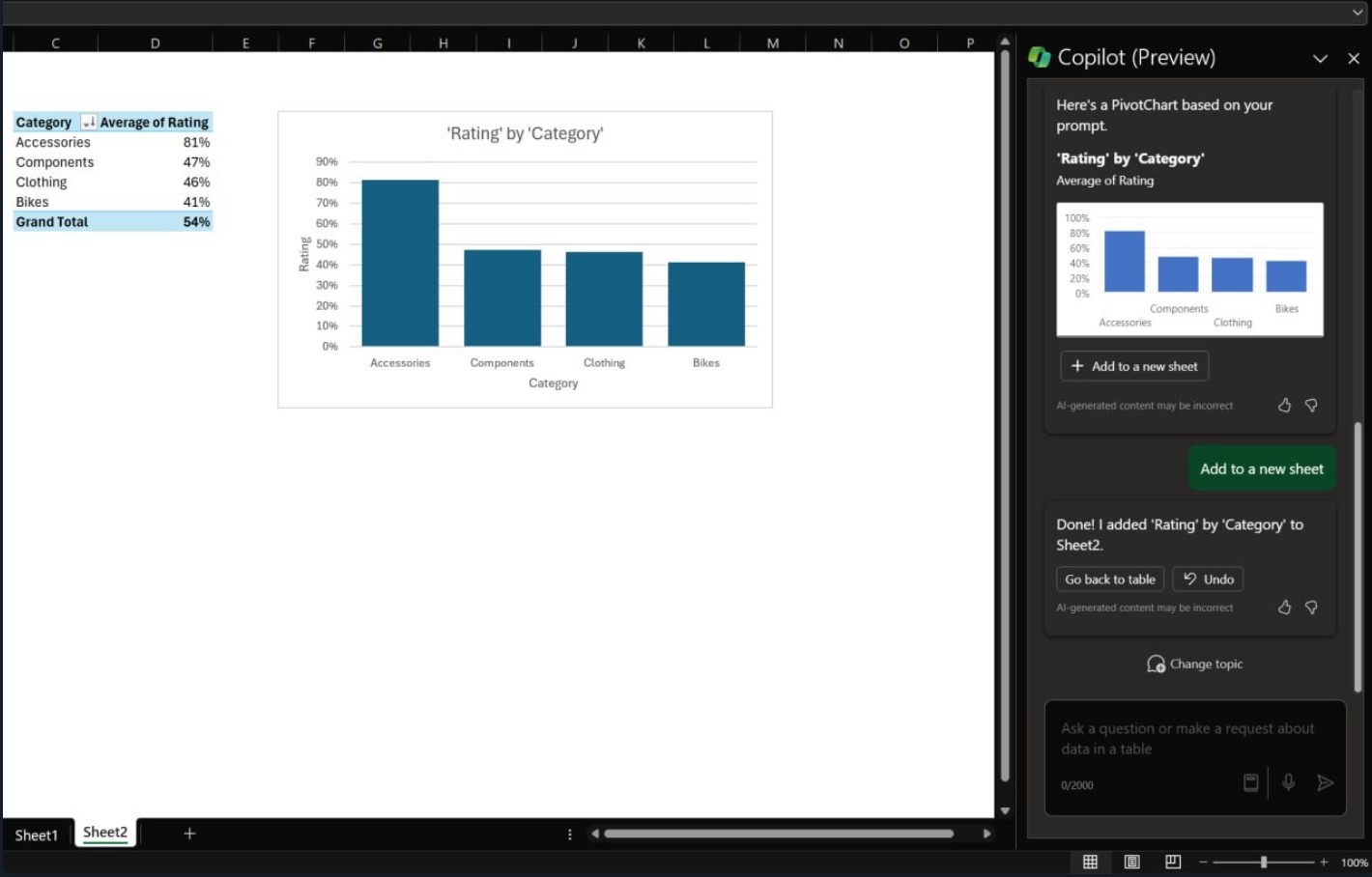Select the Sheet2 tab

click(105, 833)
